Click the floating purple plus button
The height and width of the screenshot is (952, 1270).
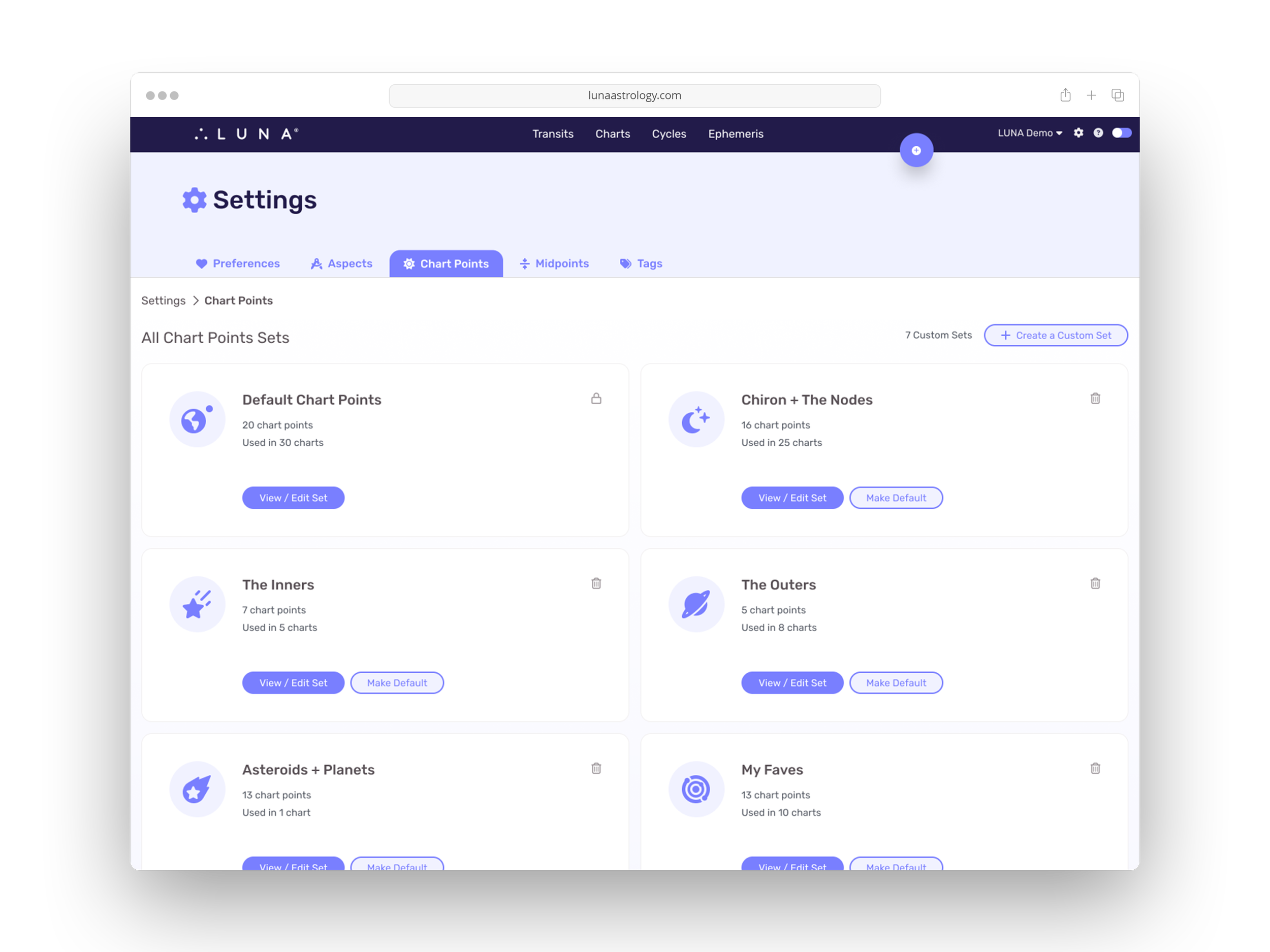(916, 150)
